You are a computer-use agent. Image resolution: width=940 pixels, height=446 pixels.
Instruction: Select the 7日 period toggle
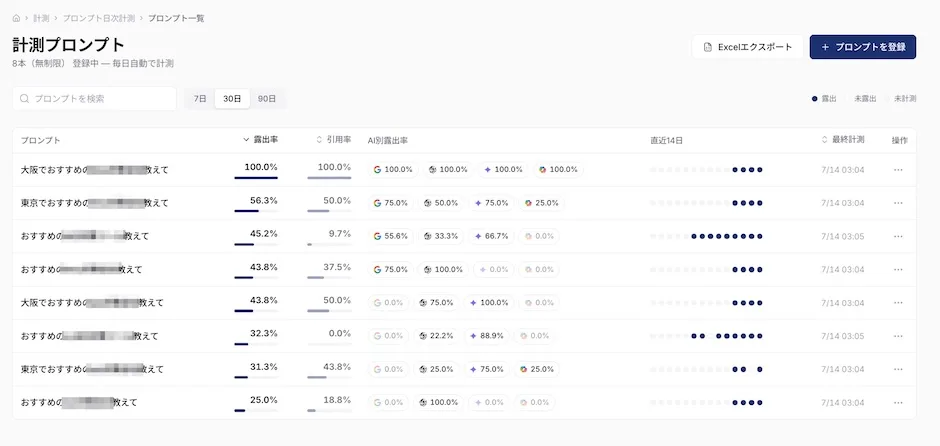click(x=200, y=98)
